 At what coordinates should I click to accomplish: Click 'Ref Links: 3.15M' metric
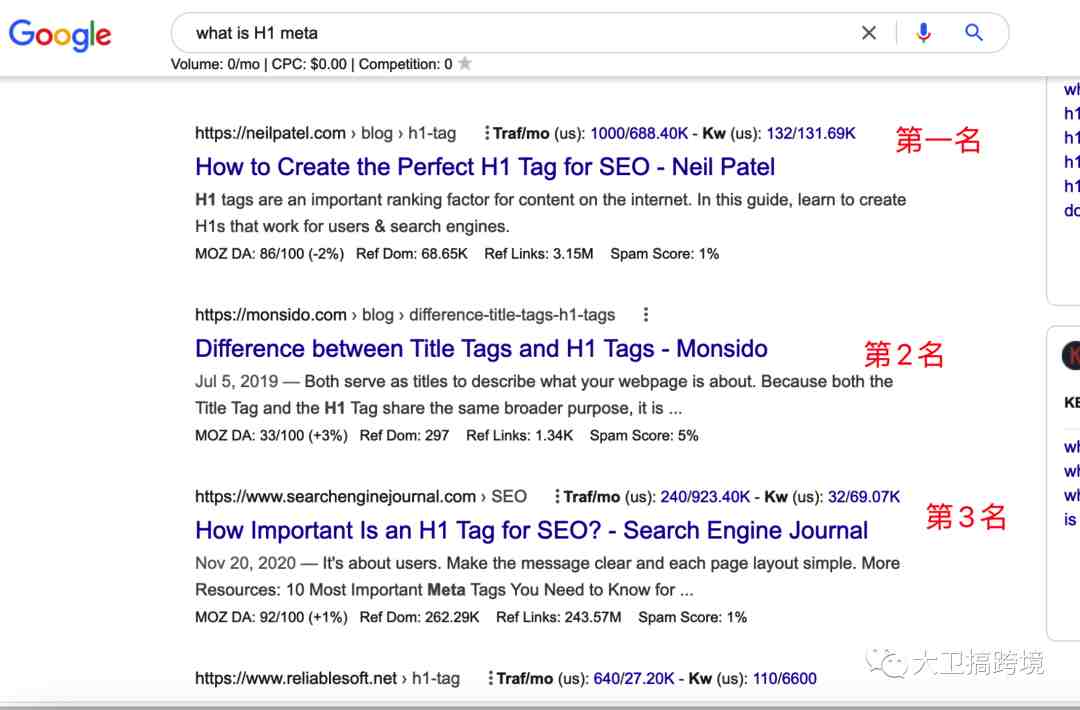pos(539,253)
